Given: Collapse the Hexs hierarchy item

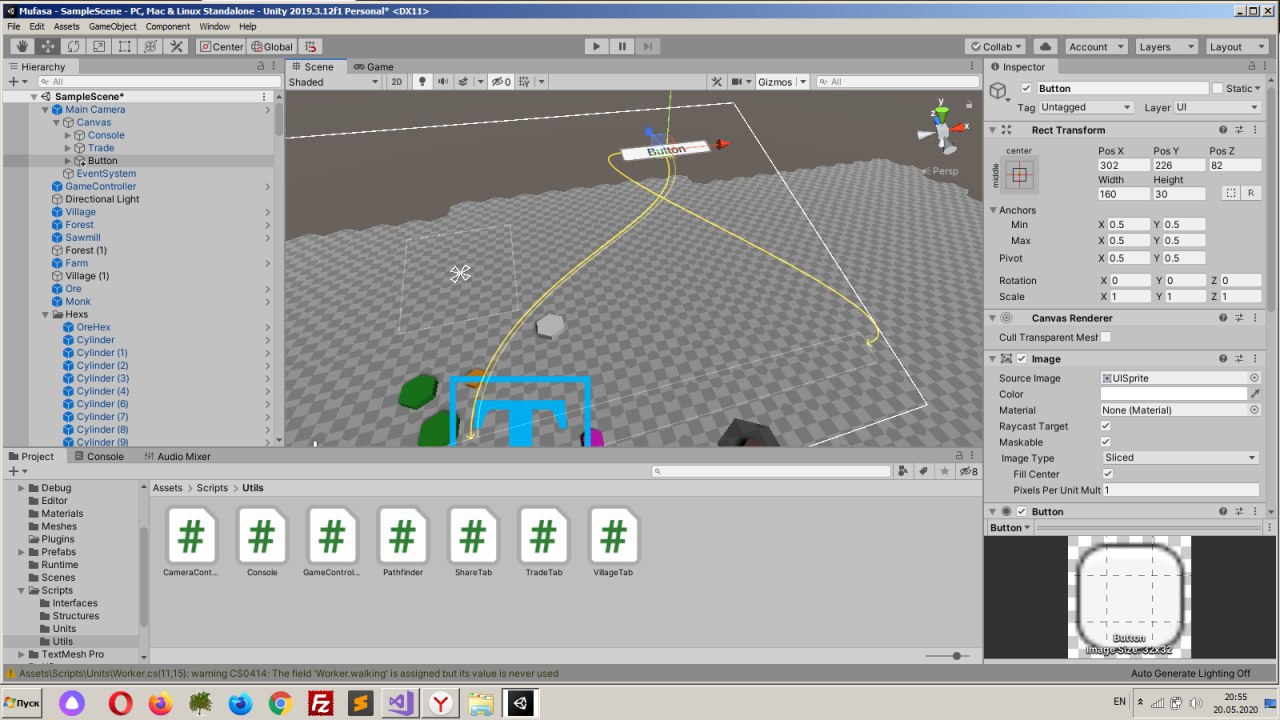Looking at the screenshot, I should (46, 314).
